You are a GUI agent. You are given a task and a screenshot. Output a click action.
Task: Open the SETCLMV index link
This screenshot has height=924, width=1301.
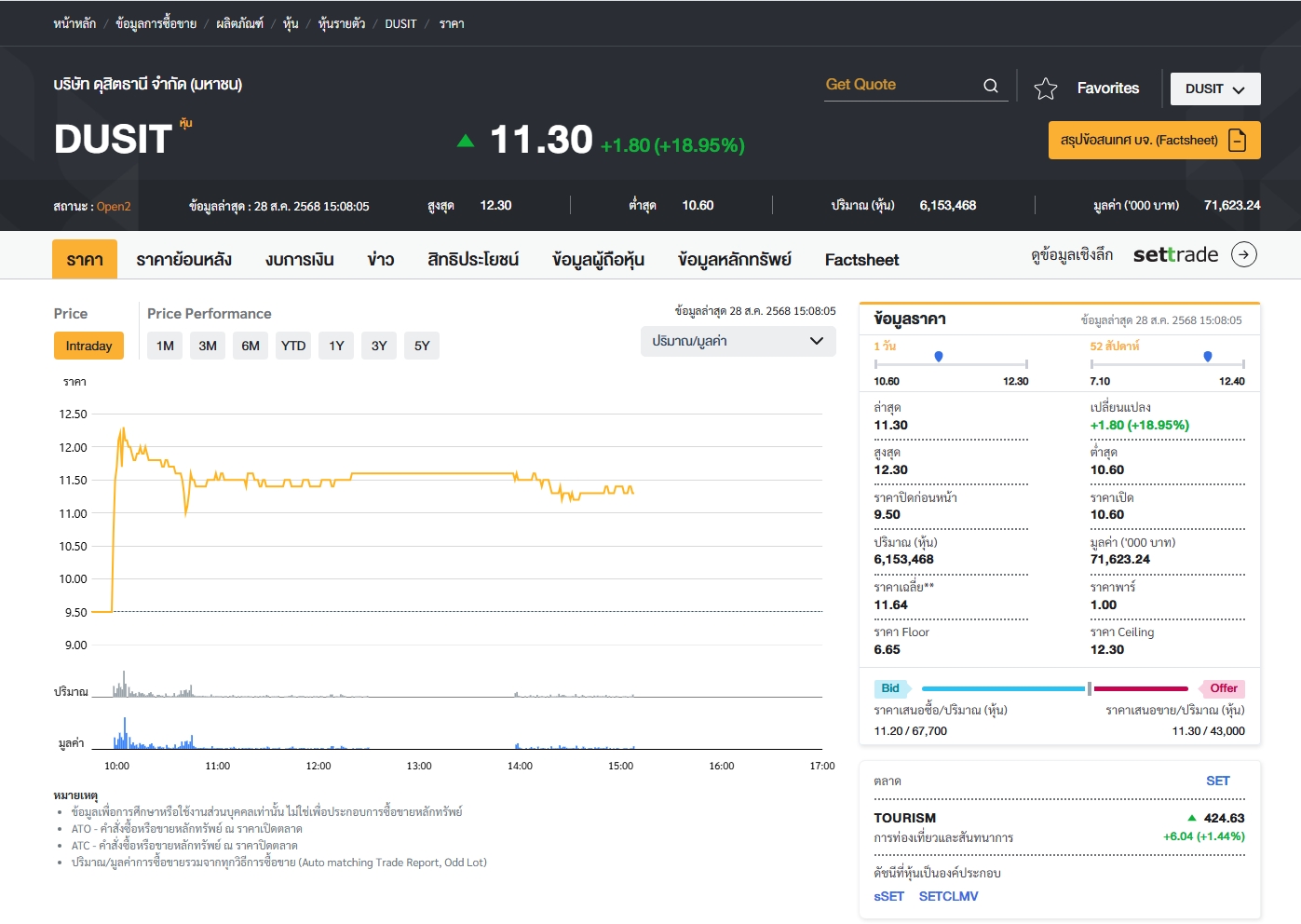click(948, 896)
